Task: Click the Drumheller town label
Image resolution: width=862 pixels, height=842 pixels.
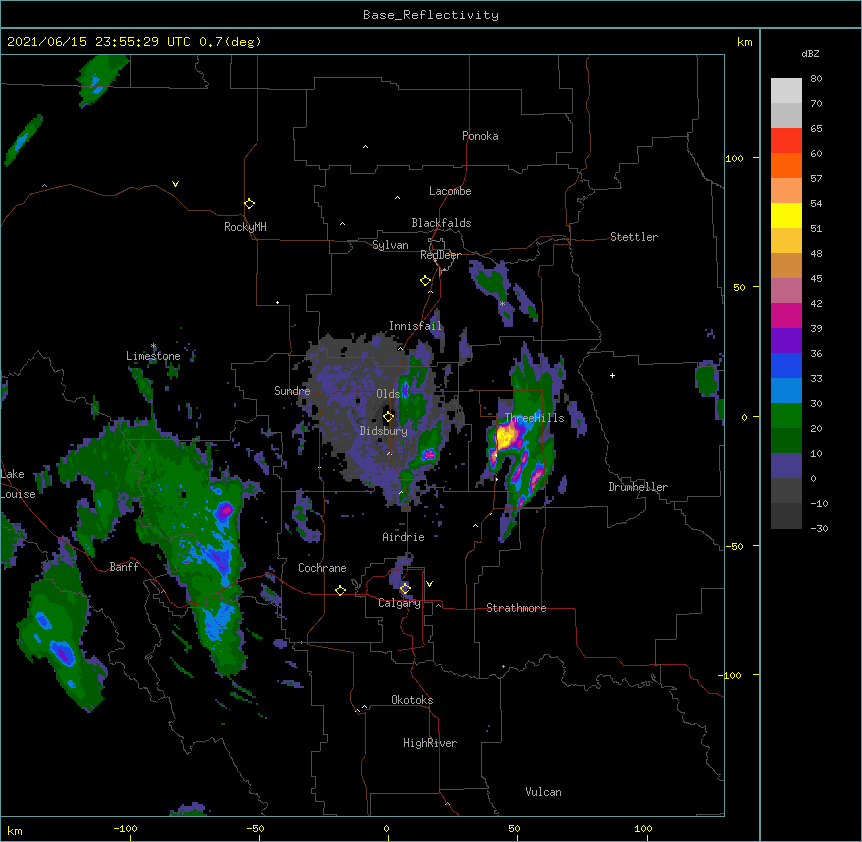Action: [x=638, y=487]
